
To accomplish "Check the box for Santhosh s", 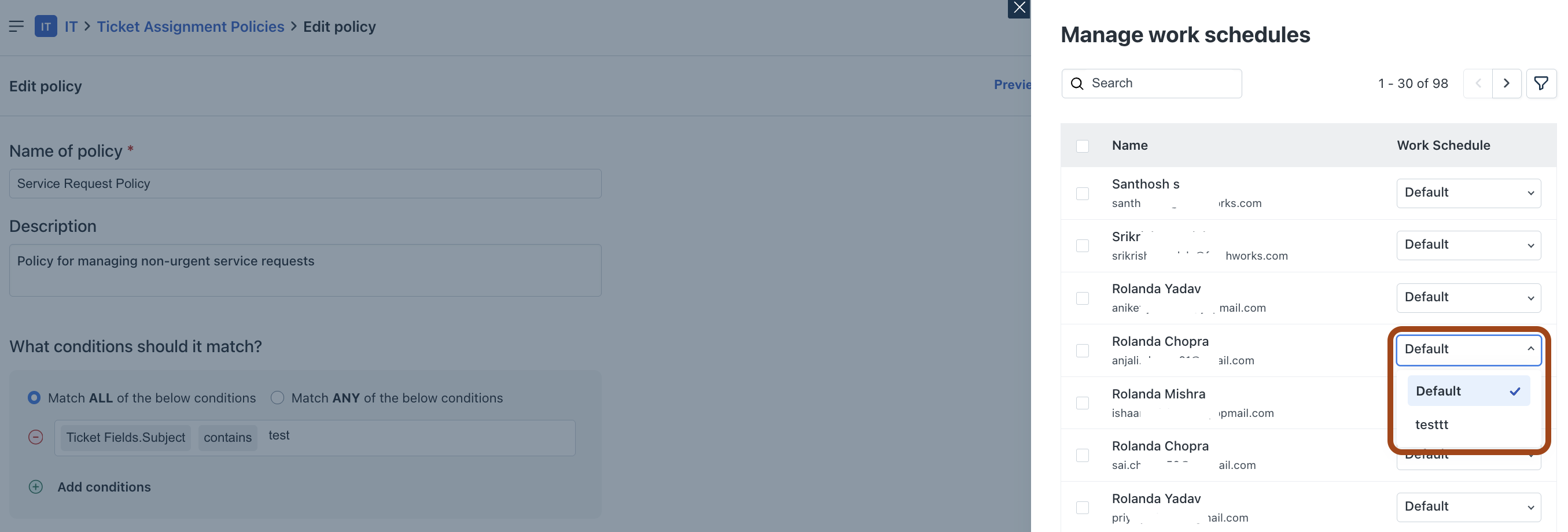I will click(1082, 193).
